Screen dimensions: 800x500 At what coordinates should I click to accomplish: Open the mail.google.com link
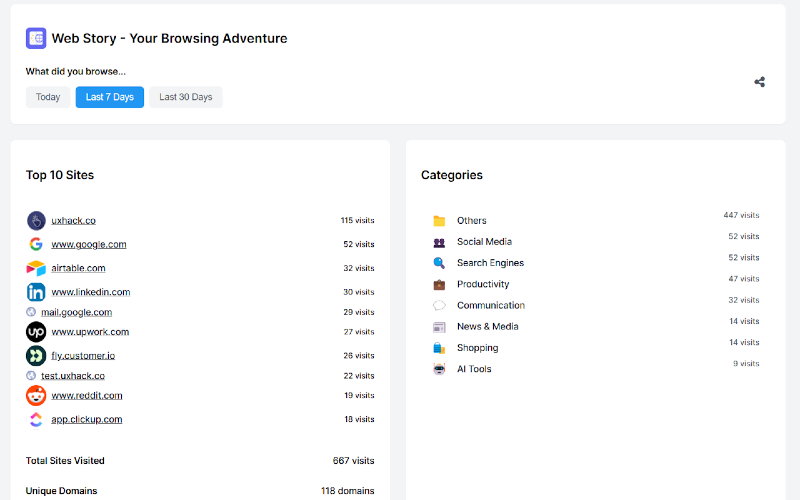coord(77,312)
